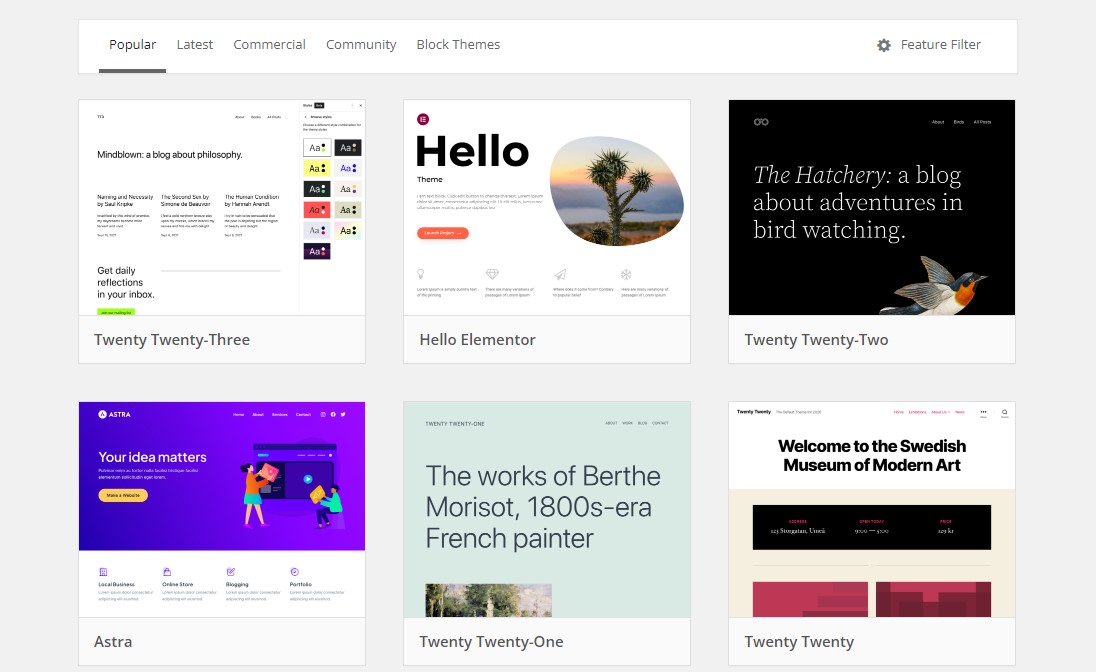The height and width of the screenshot is (672, 1096).
Task: Click the Portfolio icon in Astra preview
Action: [295, 572]
